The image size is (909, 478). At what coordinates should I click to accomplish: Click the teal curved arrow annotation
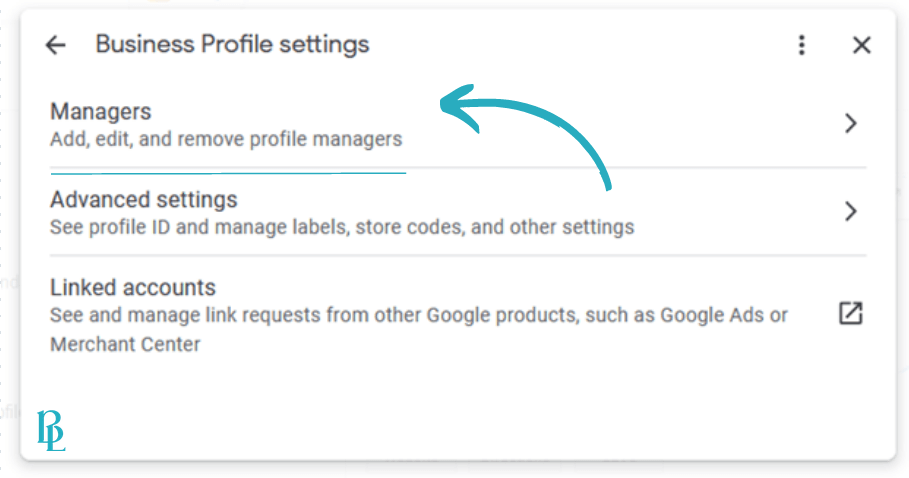tap(525, 134)
